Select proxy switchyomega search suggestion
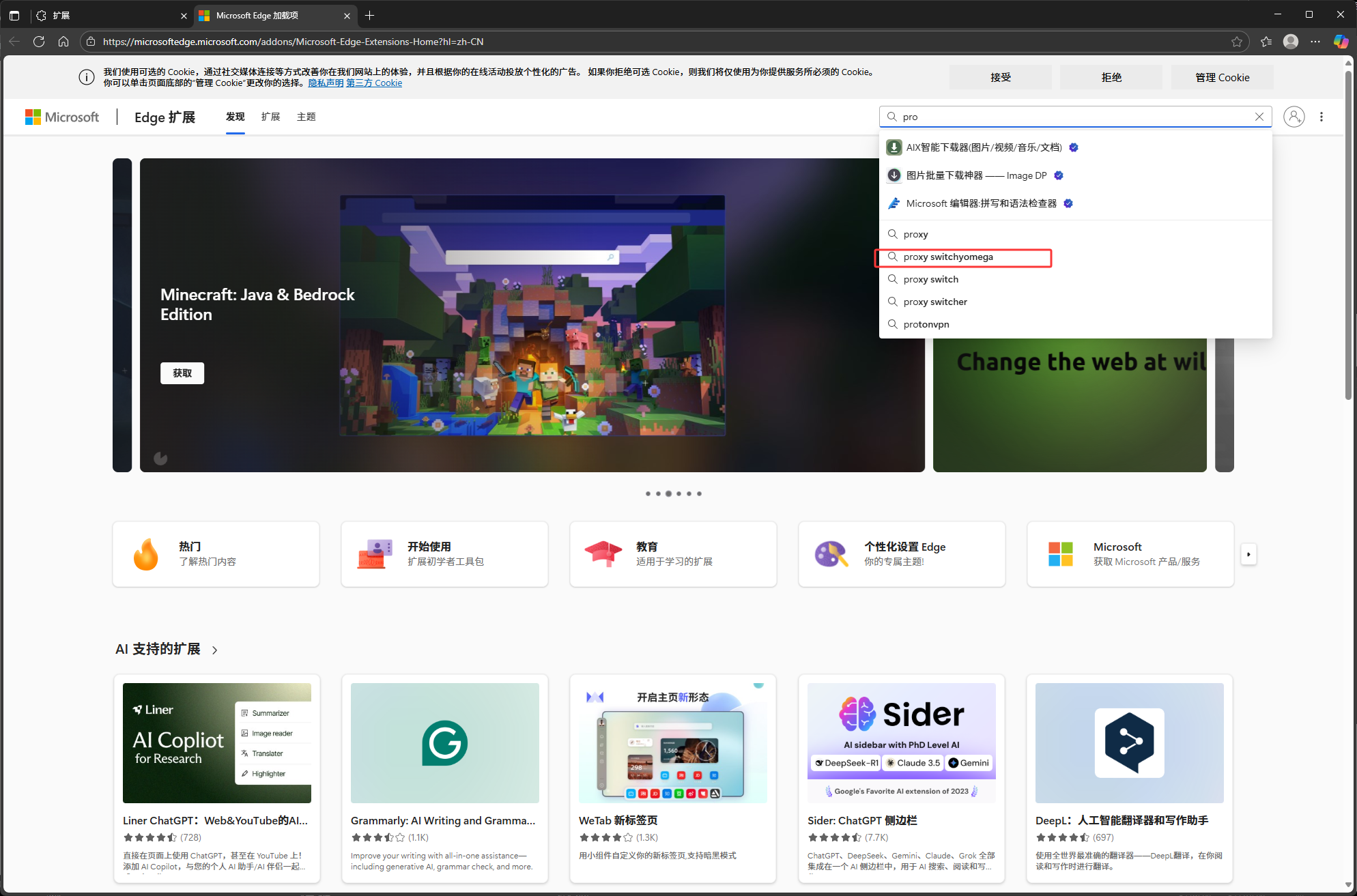This screenshot has height=896, width=1357. pos(947,257)
